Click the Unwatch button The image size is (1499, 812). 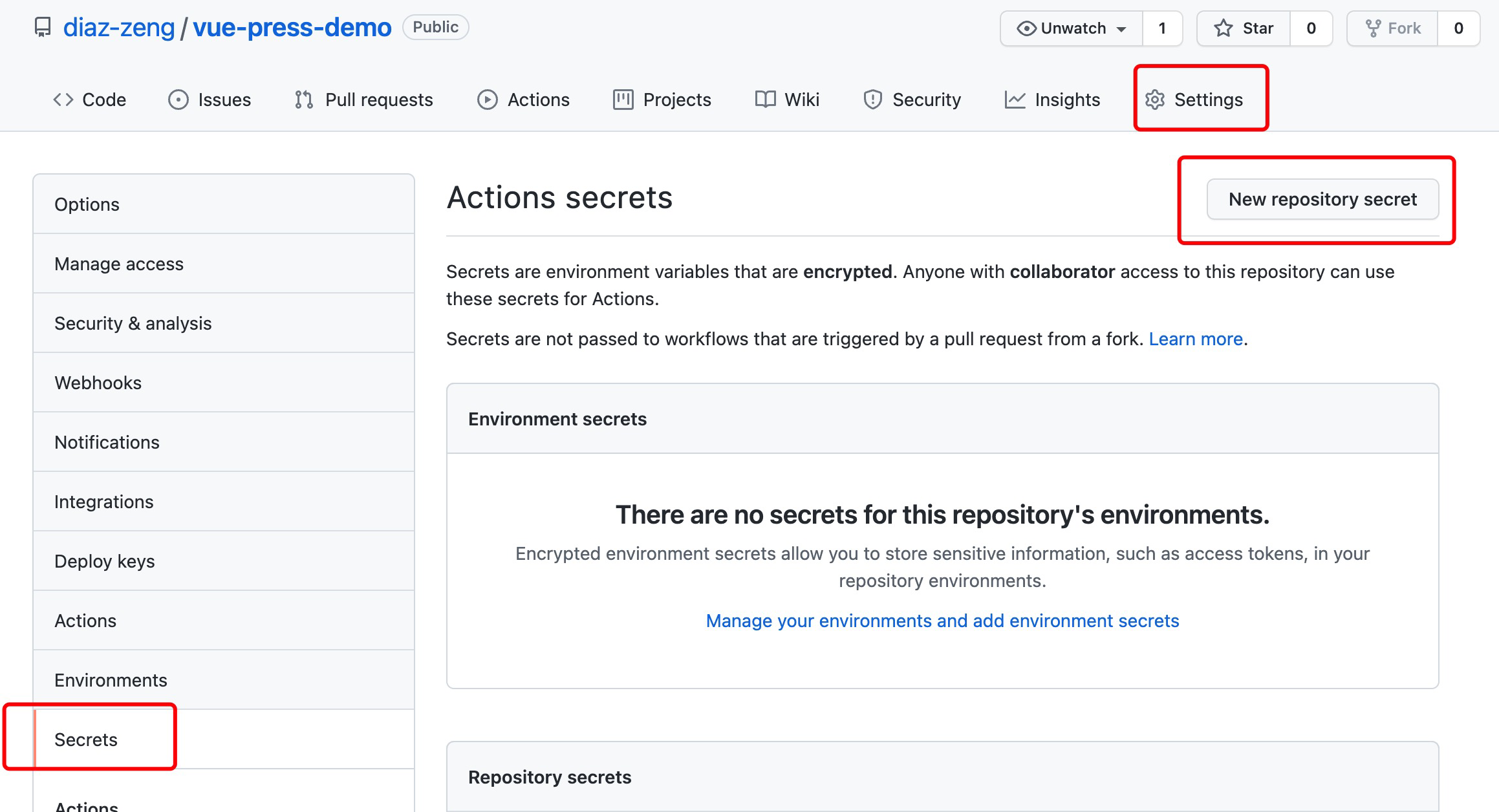[x=1072, y=28]
